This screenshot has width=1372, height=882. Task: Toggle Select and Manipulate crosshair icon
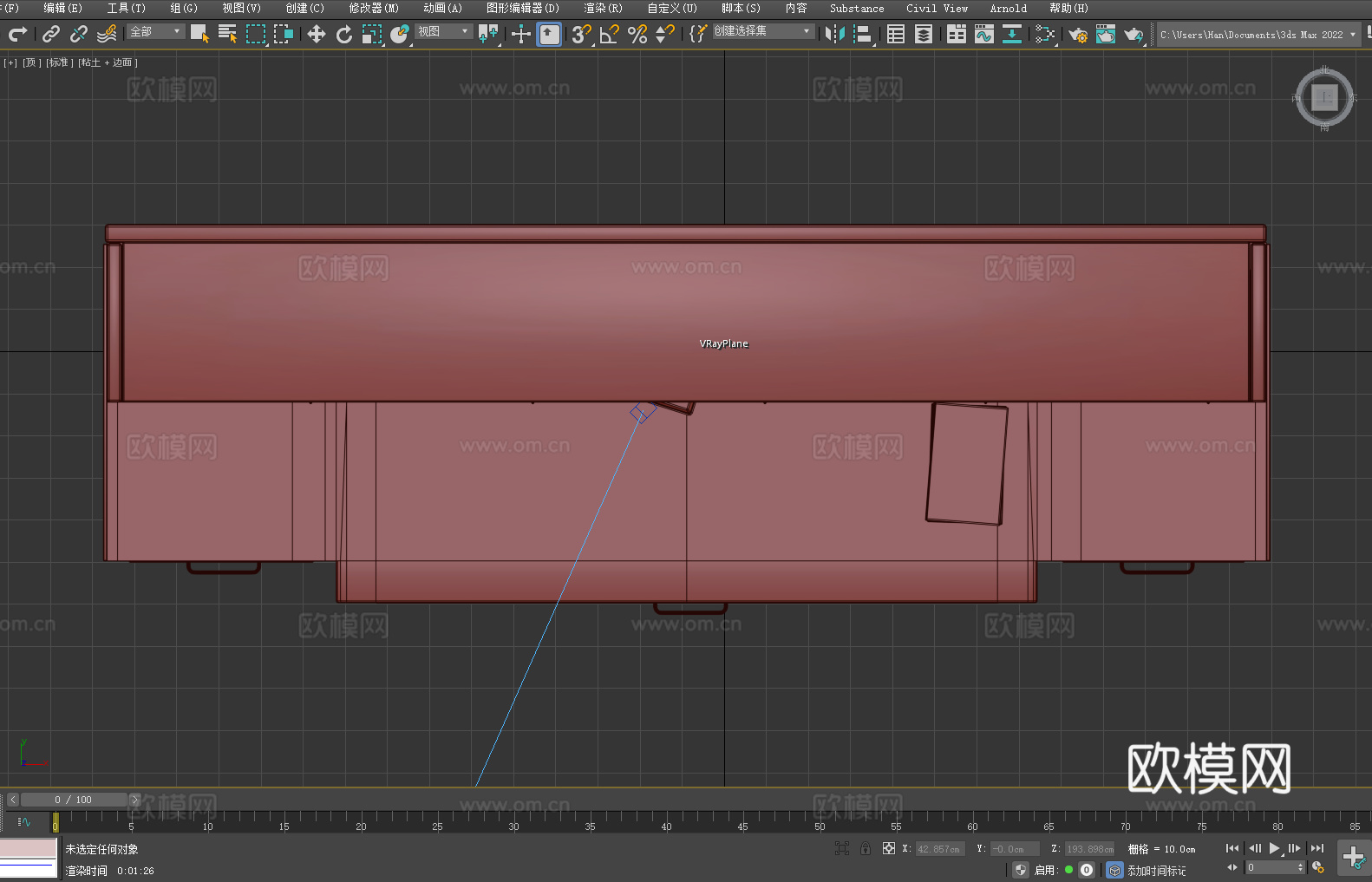(521, 34)
